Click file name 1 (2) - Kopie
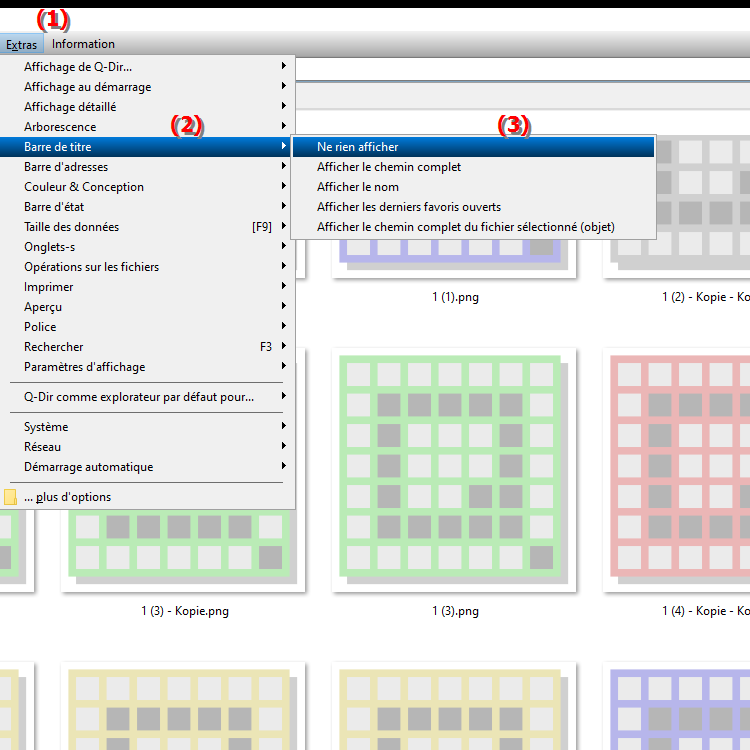Image resolution: width=750 pixels, height=750 pixels. click(x=706, y=297)
